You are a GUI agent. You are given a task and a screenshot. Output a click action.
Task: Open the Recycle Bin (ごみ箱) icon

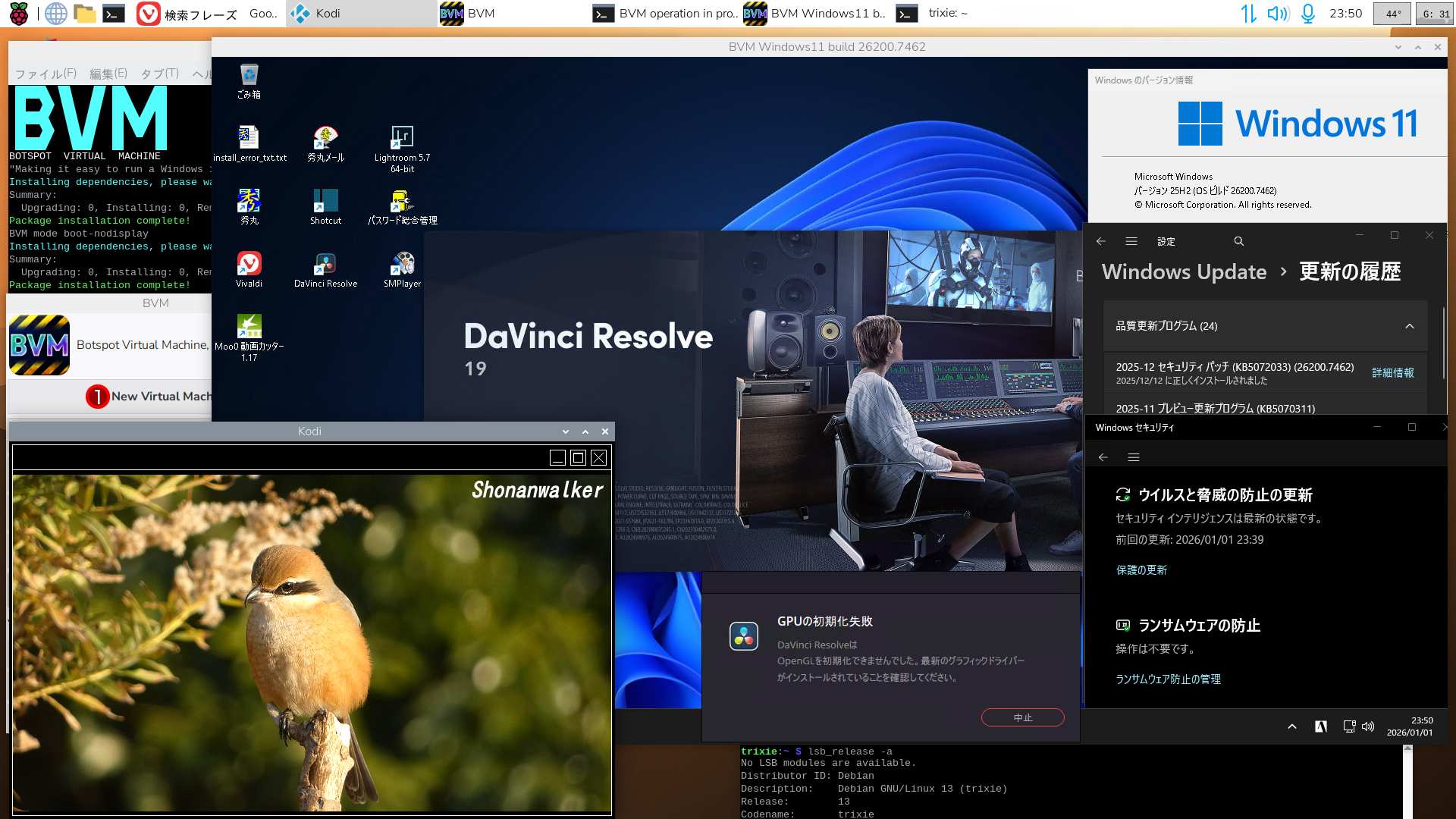(x=249, y=76)
